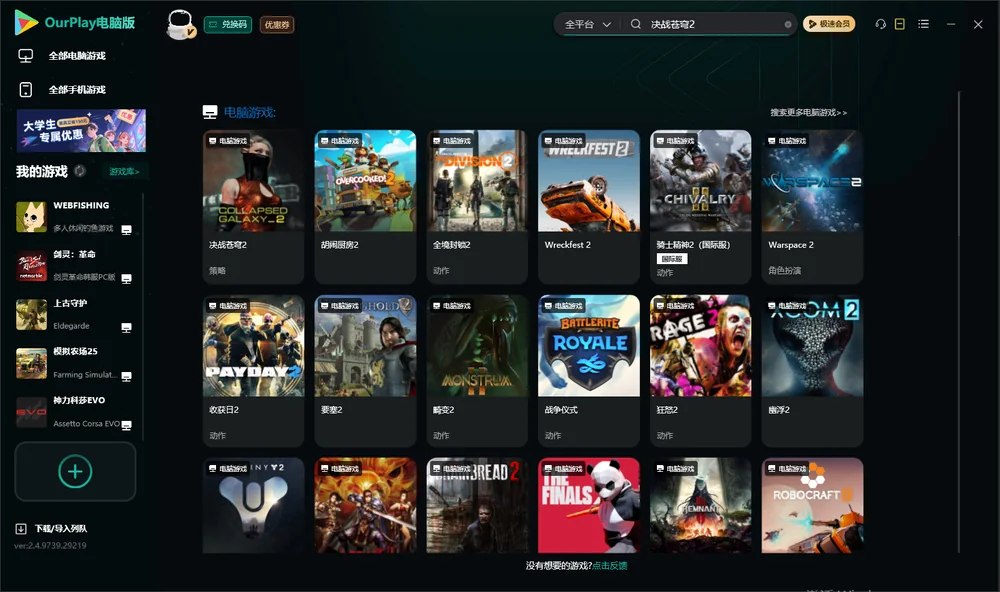The width and height of the screenshot is (1000, 592).
Task: Click search more PC games link
Action: click(808, 112)
